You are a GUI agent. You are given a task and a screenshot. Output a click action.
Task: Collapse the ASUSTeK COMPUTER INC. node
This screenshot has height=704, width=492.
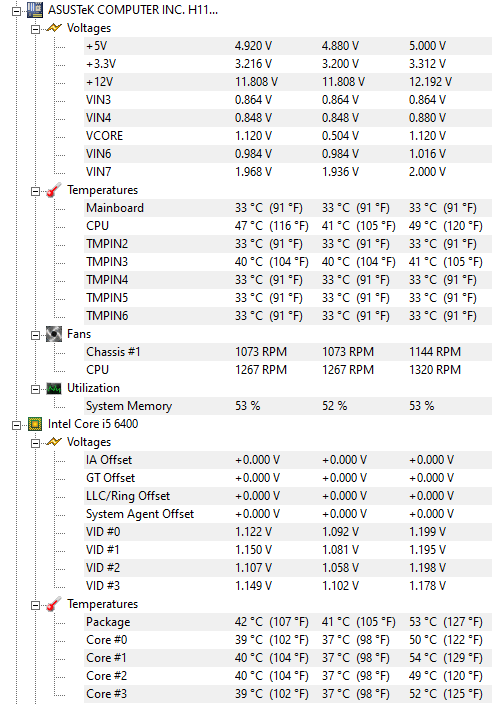[x=17, y=11]
